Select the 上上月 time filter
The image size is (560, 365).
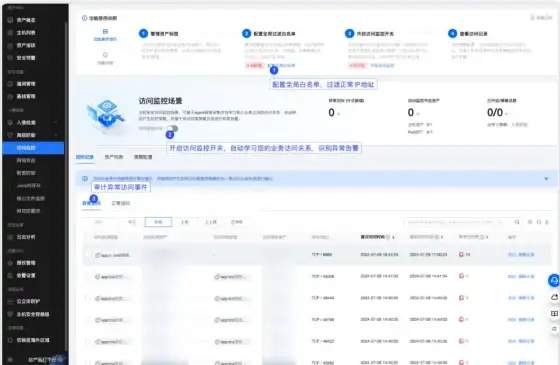[211, 222]
